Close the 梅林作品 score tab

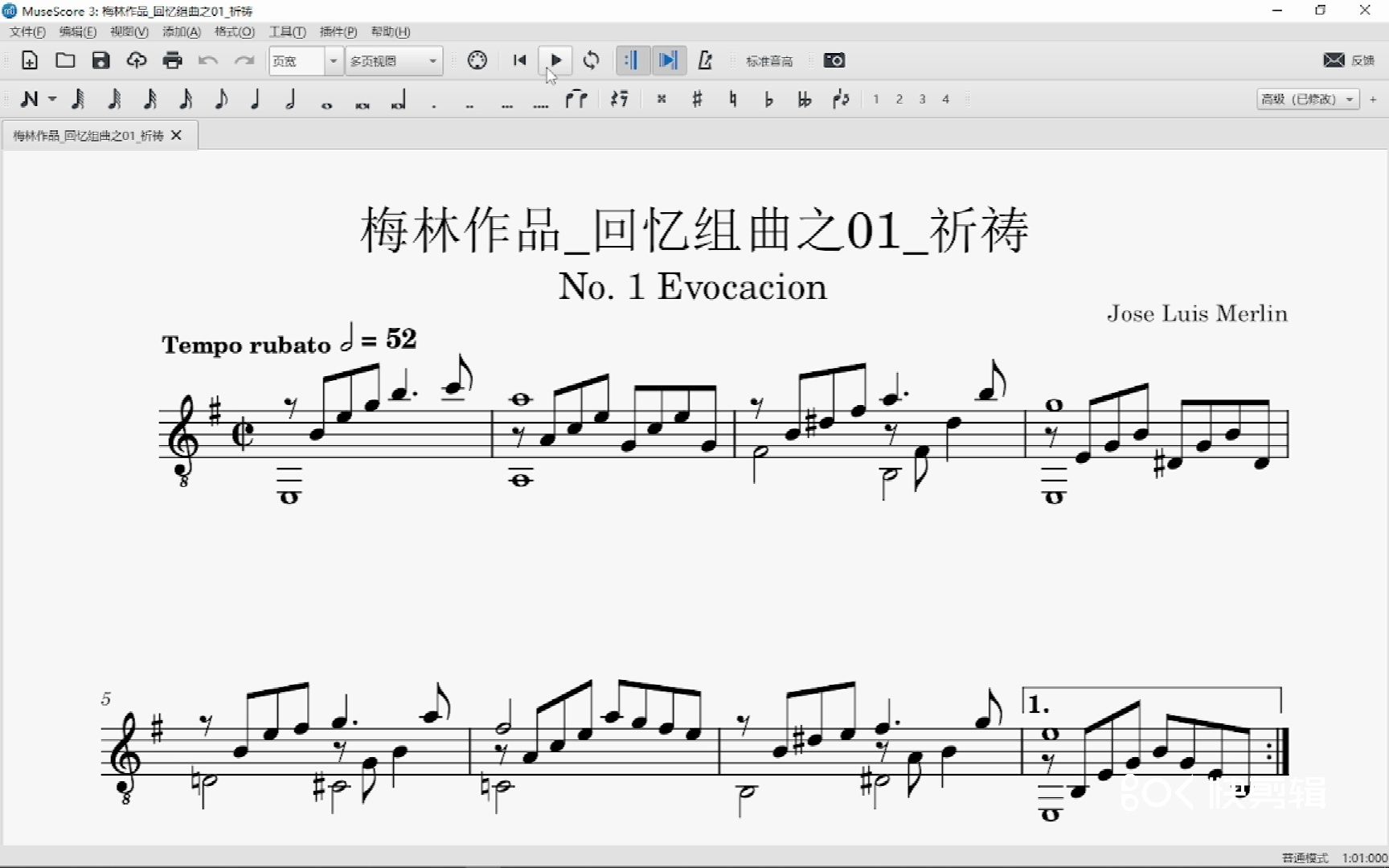click(x=177, y=135)
